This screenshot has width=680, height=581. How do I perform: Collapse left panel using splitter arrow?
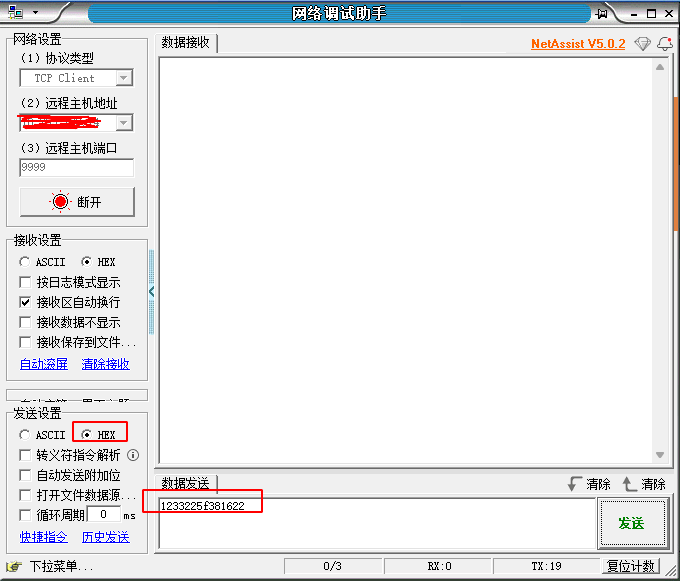click(x=152, y=291)
